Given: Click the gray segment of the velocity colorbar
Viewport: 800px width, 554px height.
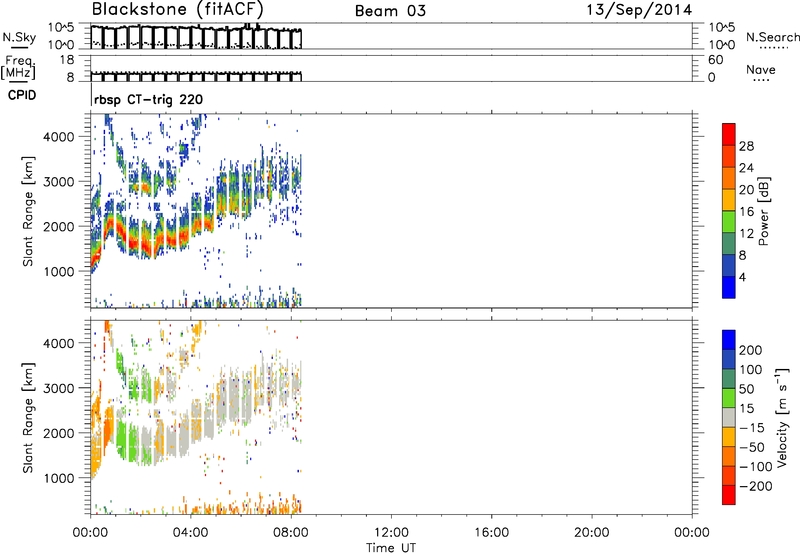Looking at the screenshot, I should [729, 417].
